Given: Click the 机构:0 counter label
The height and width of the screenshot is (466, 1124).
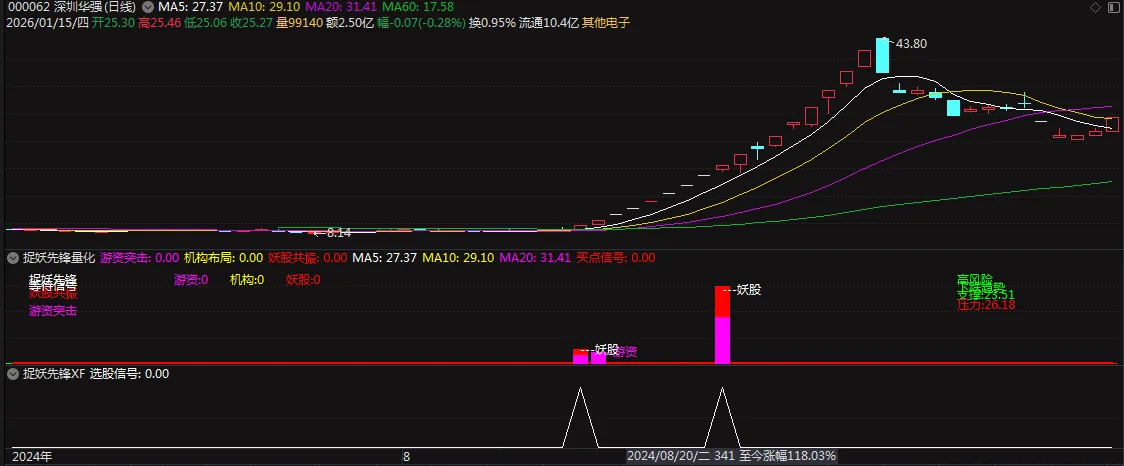Looking at the screenshot, I should coord(247,280).
